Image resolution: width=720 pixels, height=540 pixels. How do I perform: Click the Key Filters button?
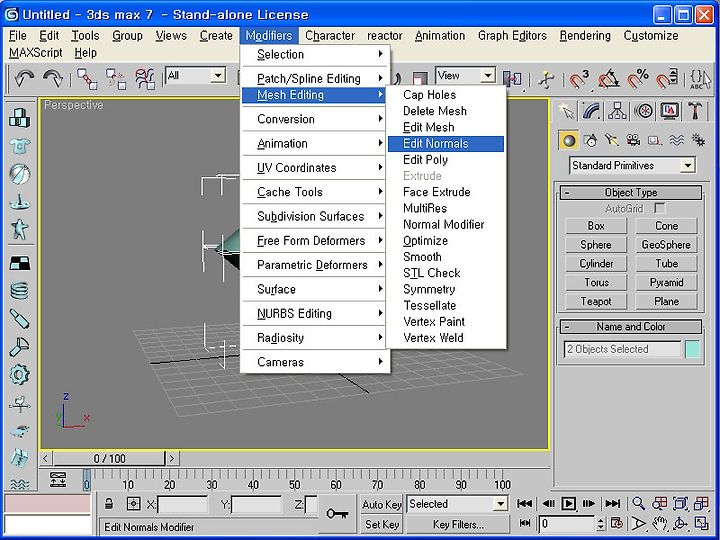point(458,524)
